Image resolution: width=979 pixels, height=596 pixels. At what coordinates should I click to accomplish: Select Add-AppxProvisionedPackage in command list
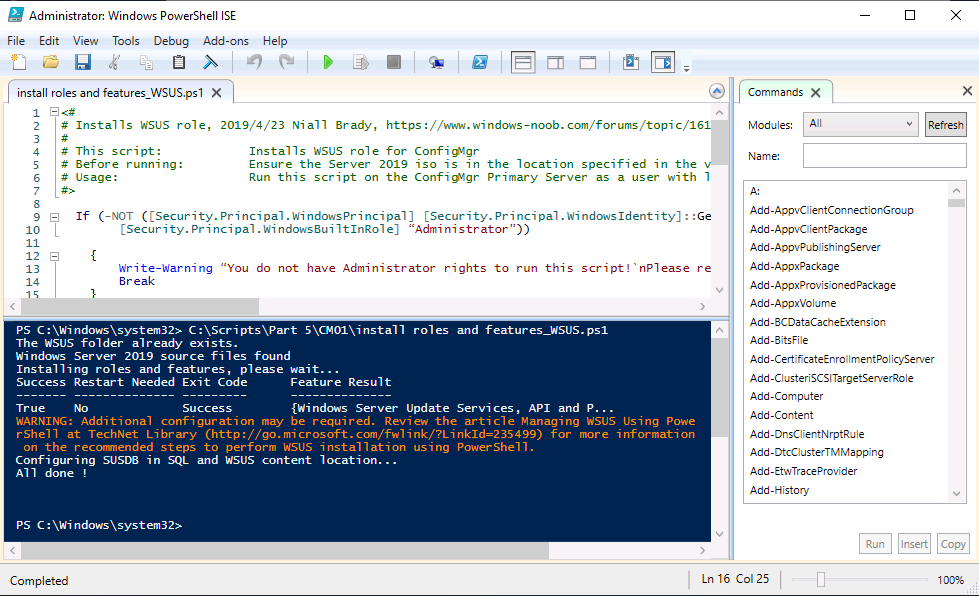822,285
